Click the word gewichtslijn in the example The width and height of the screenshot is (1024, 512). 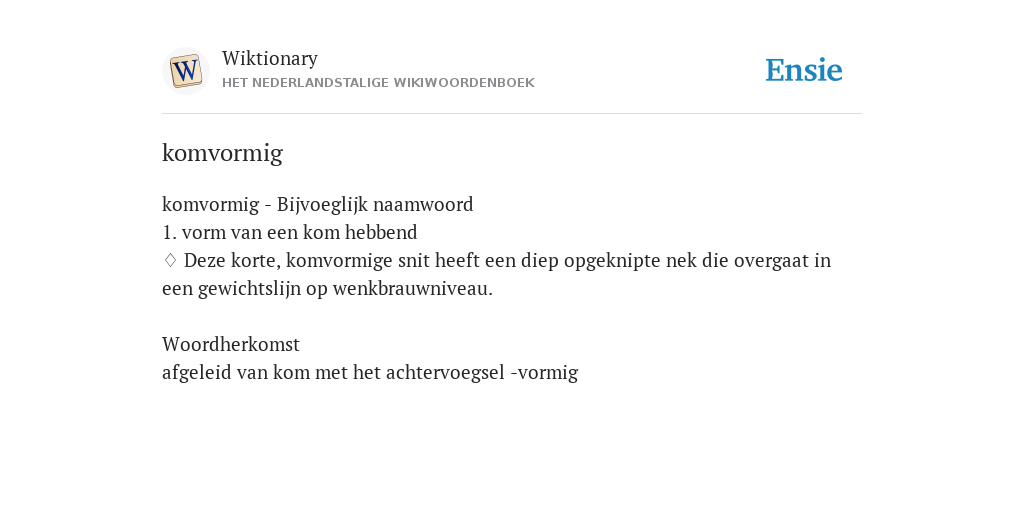249,289
